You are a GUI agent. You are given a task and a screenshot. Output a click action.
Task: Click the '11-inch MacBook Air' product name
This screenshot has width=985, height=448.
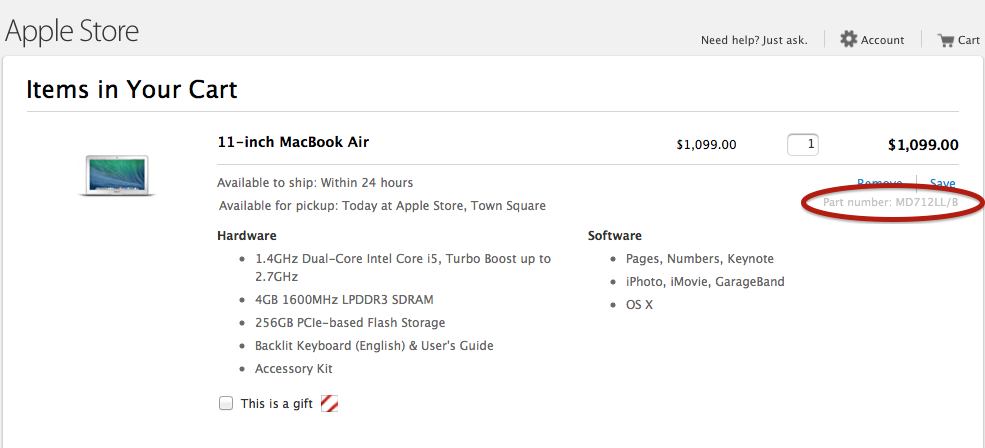click(293, 142)
